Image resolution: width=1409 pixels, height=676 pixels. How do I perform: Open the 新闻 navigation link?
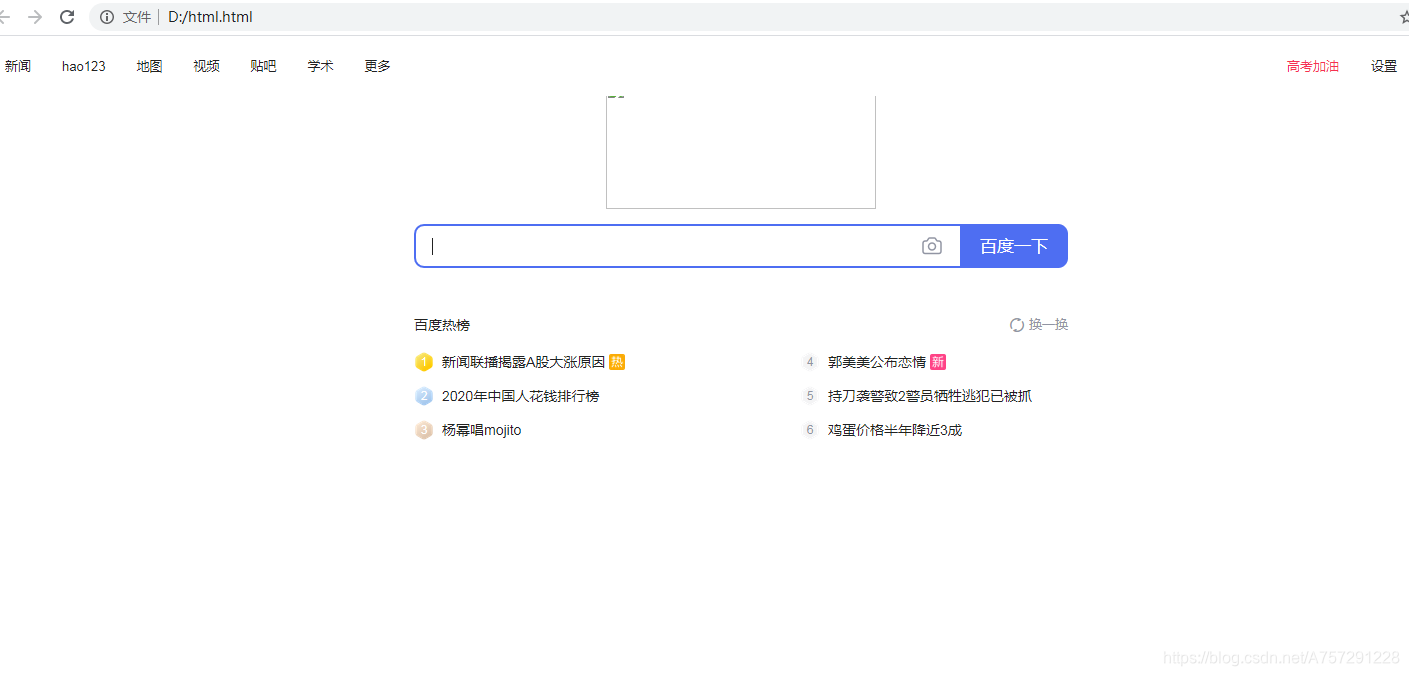coord(18,66)
